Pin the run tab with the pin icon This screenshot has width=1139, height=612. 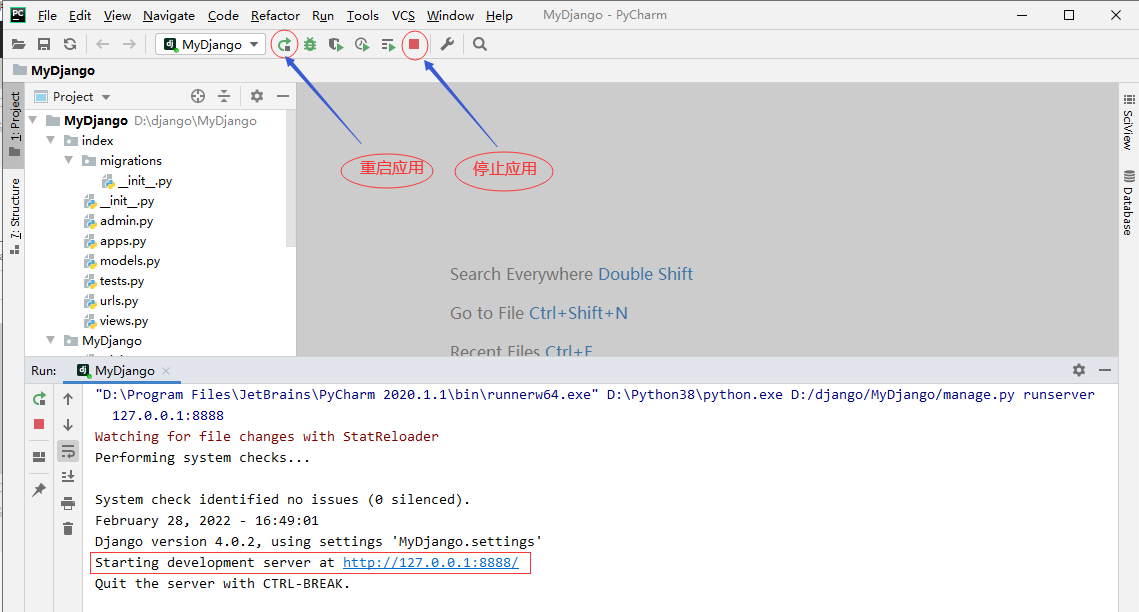(39, 489)
